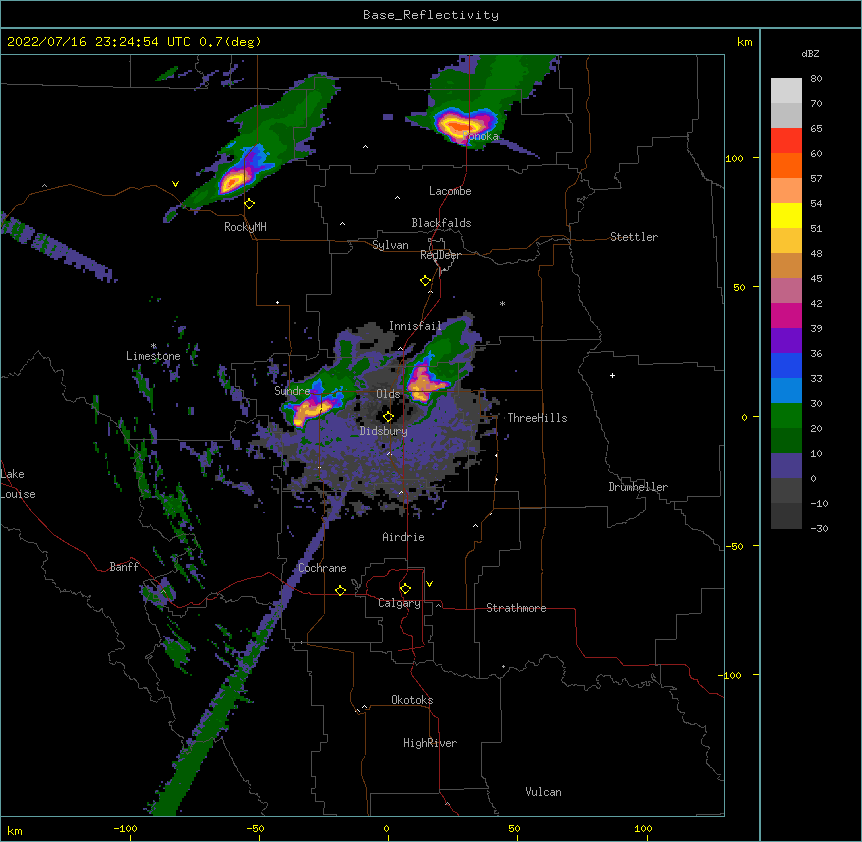Click the Ponoka city label
The image size is (862, 842).
click(480, 136)
